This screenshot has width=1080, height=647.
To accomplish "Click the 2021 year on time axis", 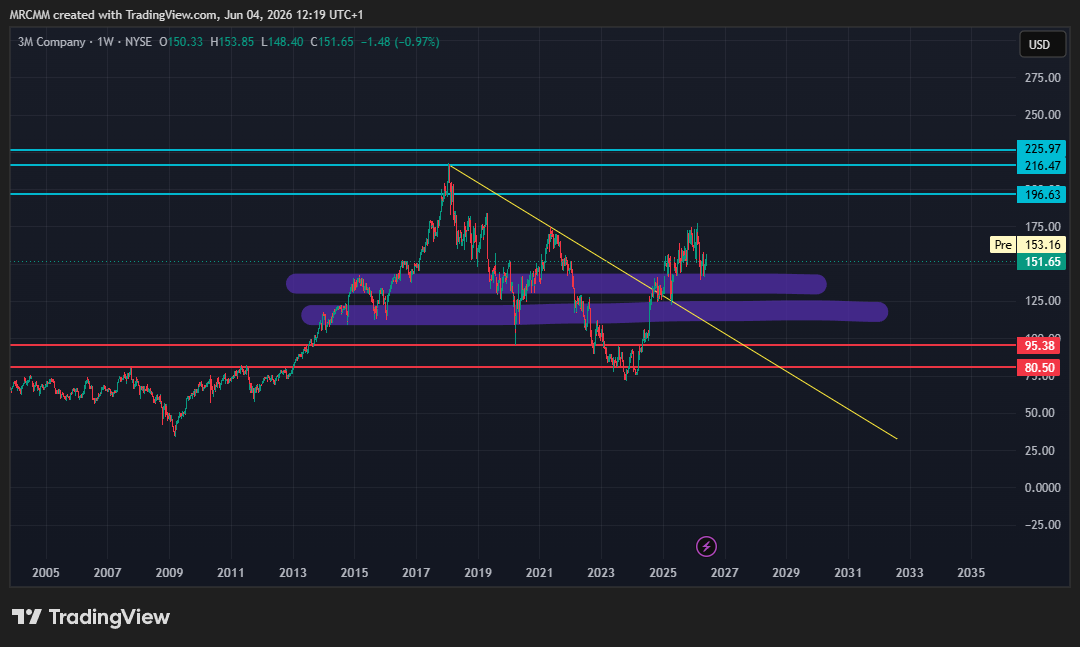I will coord(539,573).
